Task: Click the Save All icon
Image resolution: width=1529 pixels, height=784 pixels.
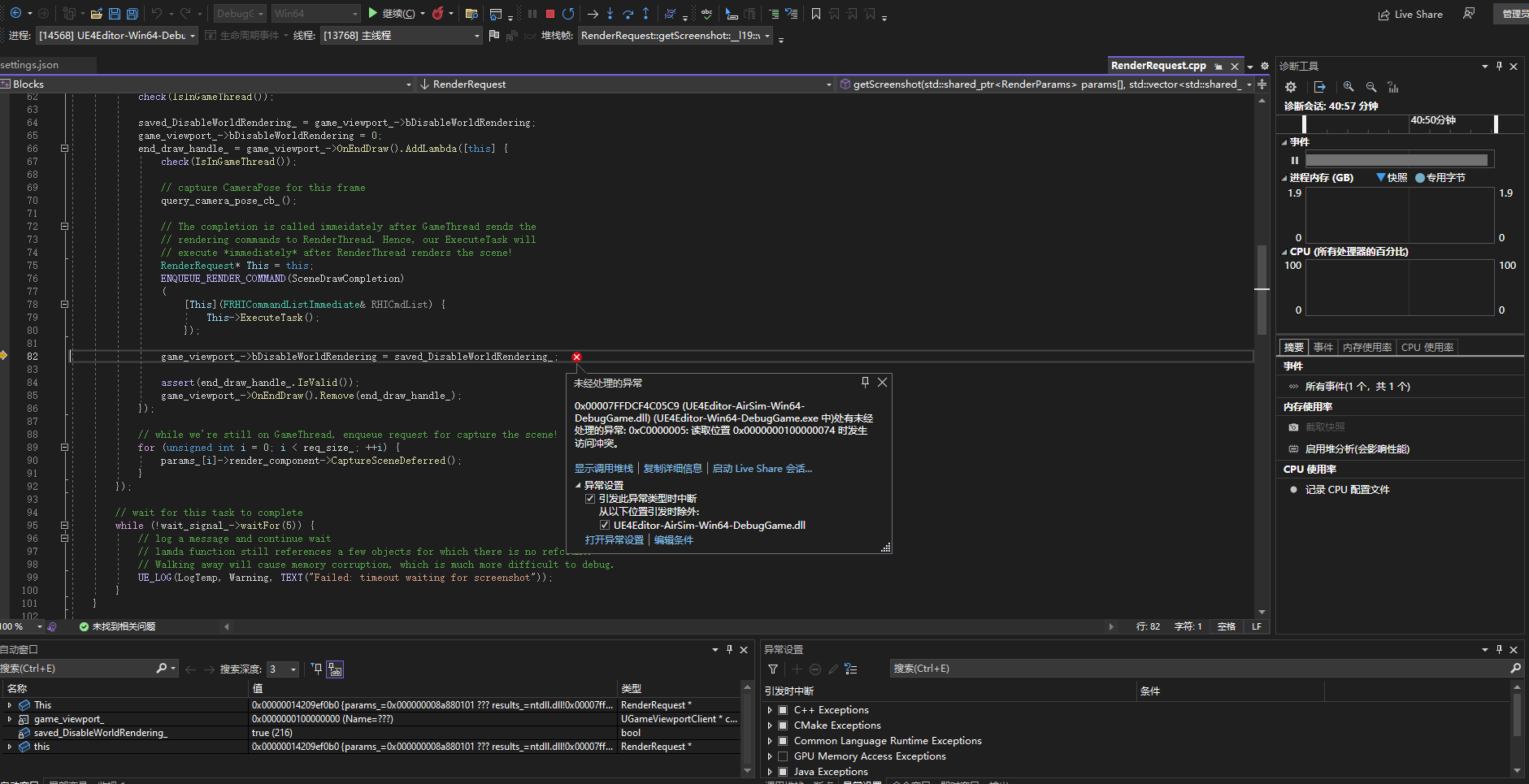Action: (132, 14)
